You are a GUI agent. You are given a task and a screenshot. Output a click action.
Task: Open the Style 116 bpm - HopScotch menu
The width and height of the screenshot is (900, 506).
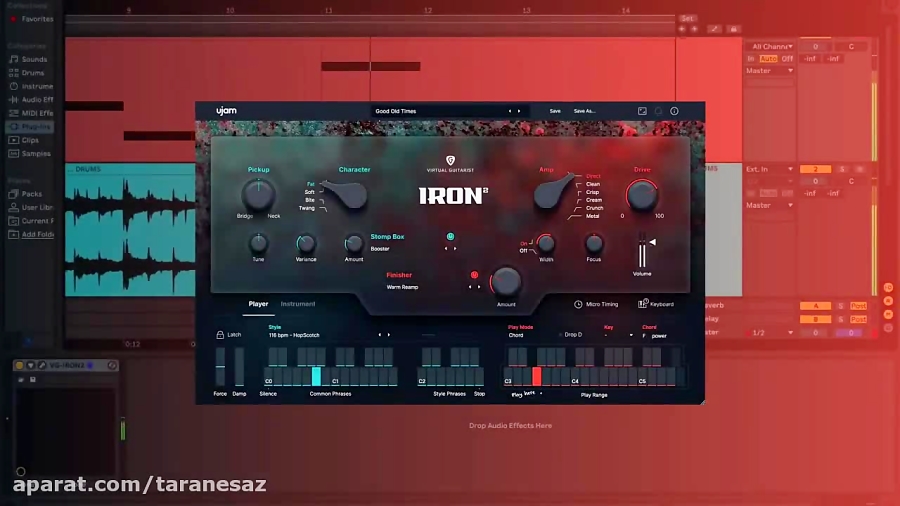pyautogui.click(x=294, y=335)
